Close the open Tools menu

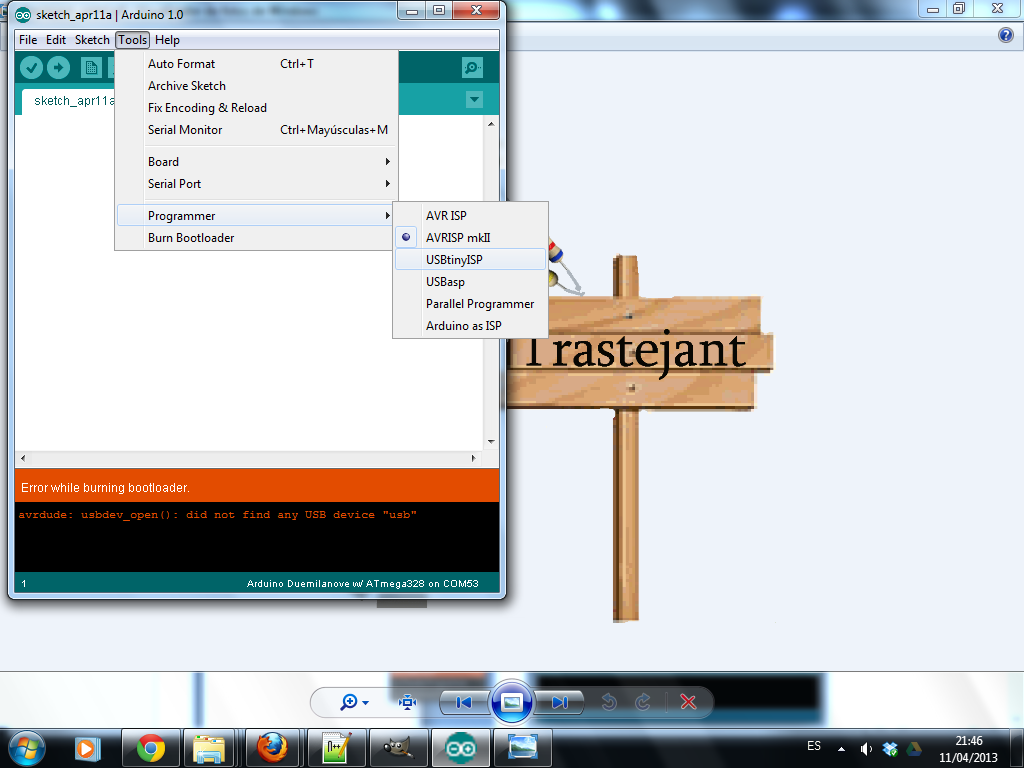(x=133, y=40)
